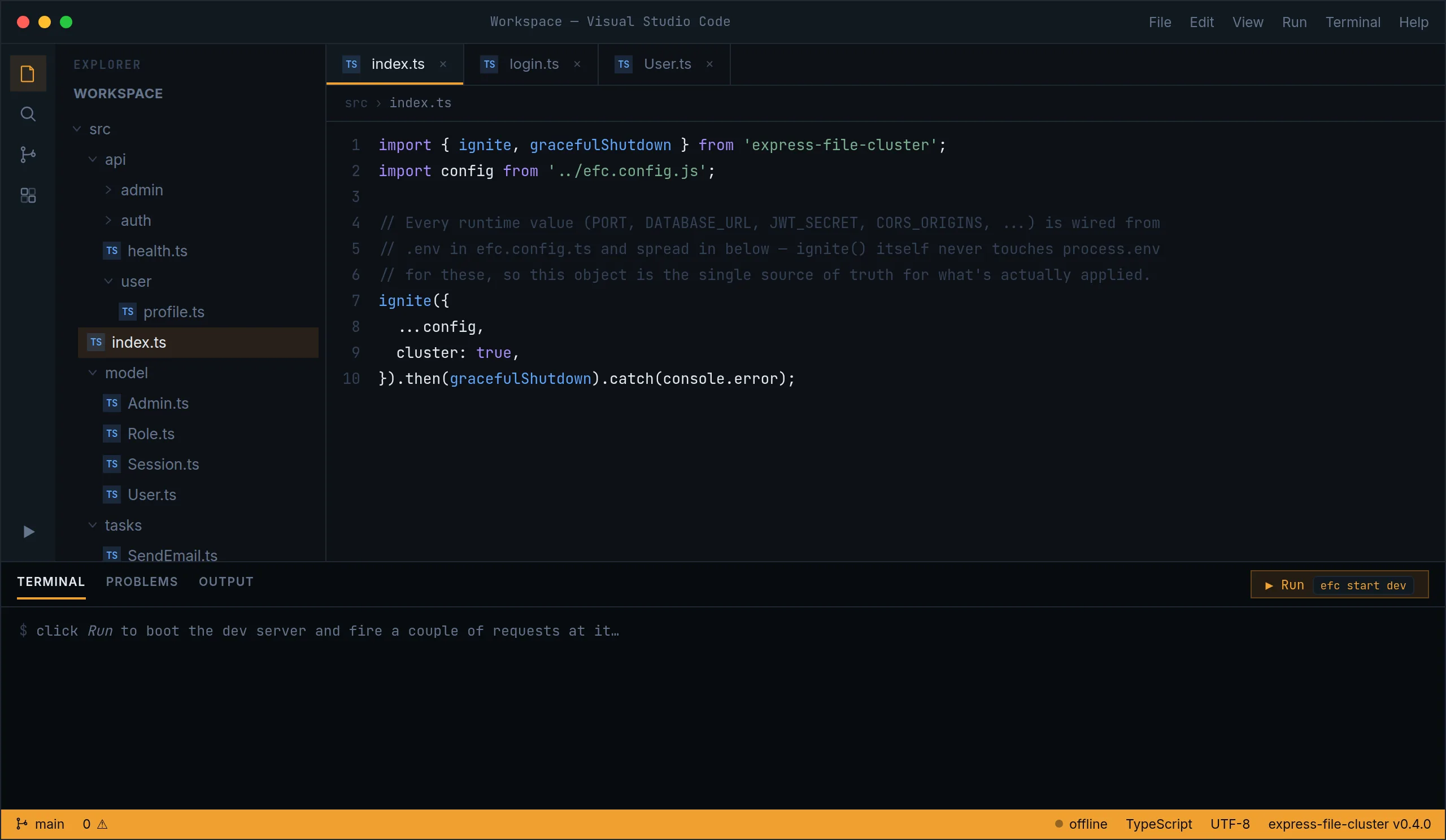Select the OUTPUT panel tab

click(226, 582)
